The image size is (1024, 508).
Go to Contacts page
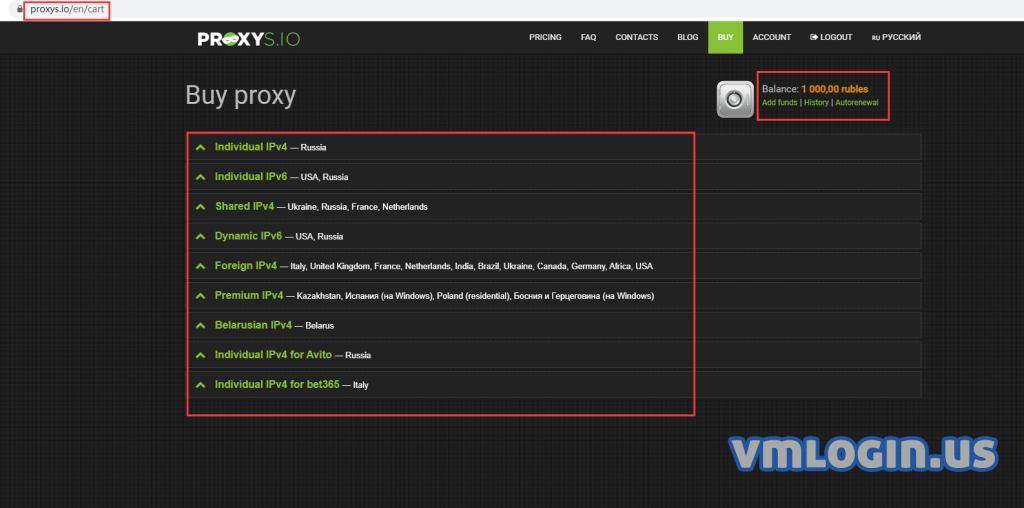[x=637, y=37]
